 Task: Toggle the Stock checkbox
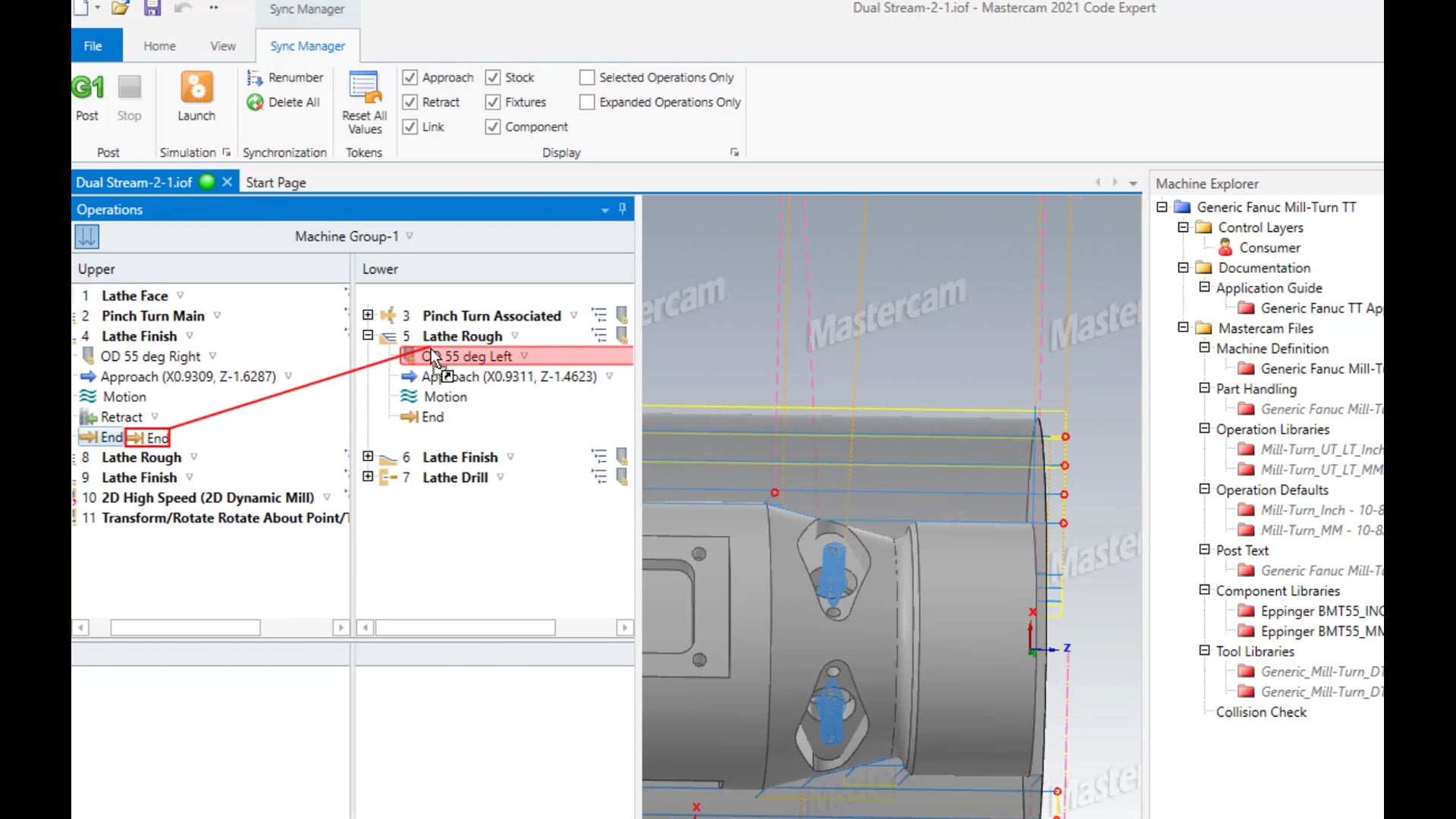click(x=493, y=77)
